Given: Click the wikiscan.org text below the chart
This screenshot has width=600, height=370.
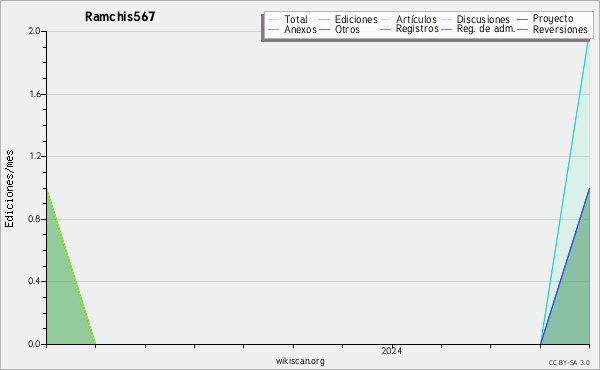Looking at the screenshot, I should [x=300, y=361].
